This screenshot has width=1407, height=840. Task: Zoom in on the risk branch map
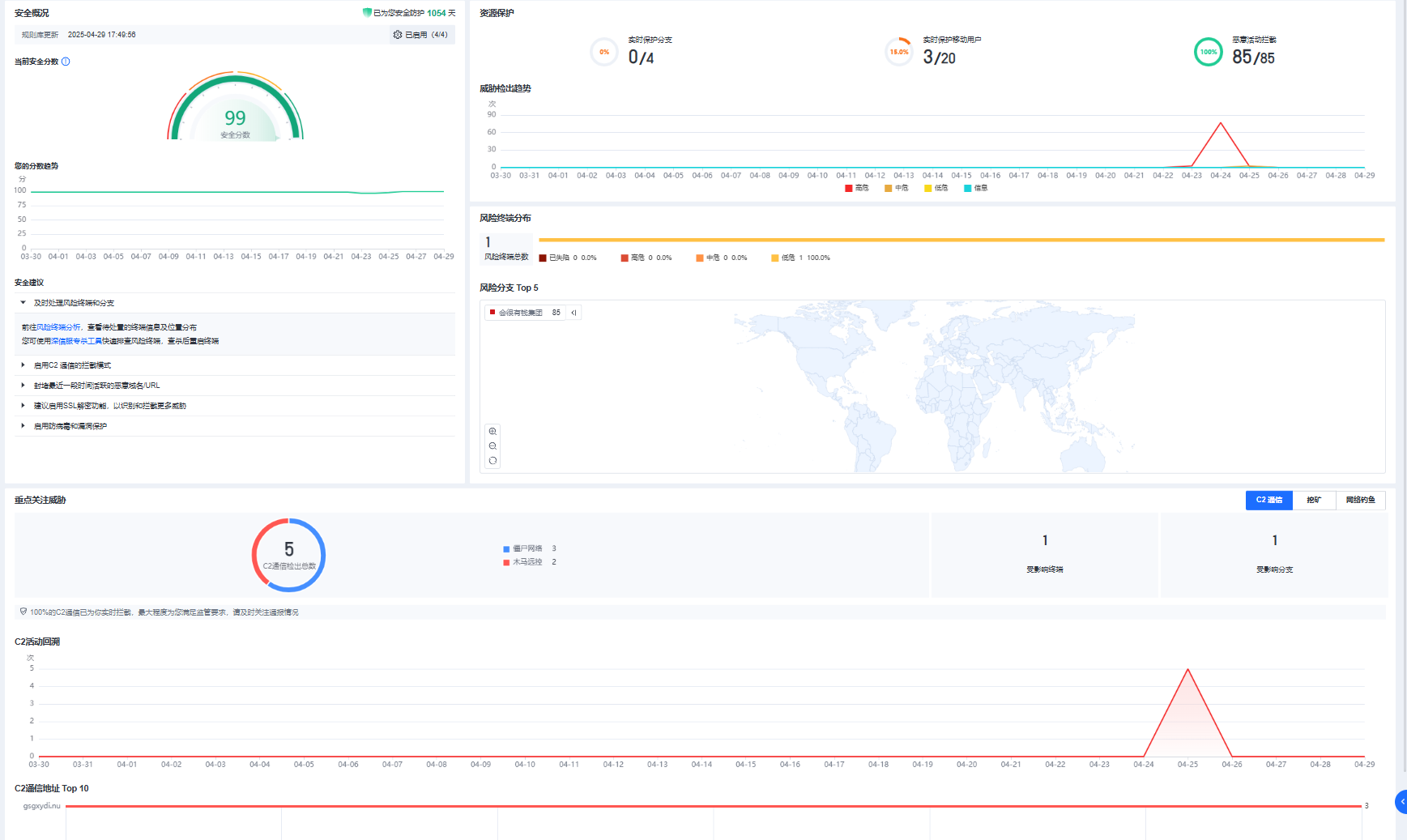click(x=492, y=432)
